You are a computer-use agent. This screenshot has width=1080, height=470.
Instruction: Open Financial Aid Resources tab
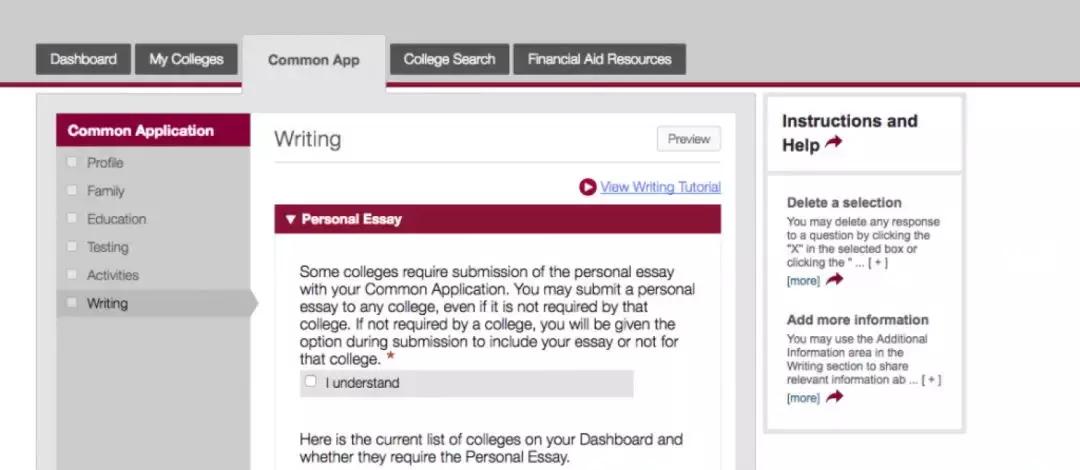point(599,59)
